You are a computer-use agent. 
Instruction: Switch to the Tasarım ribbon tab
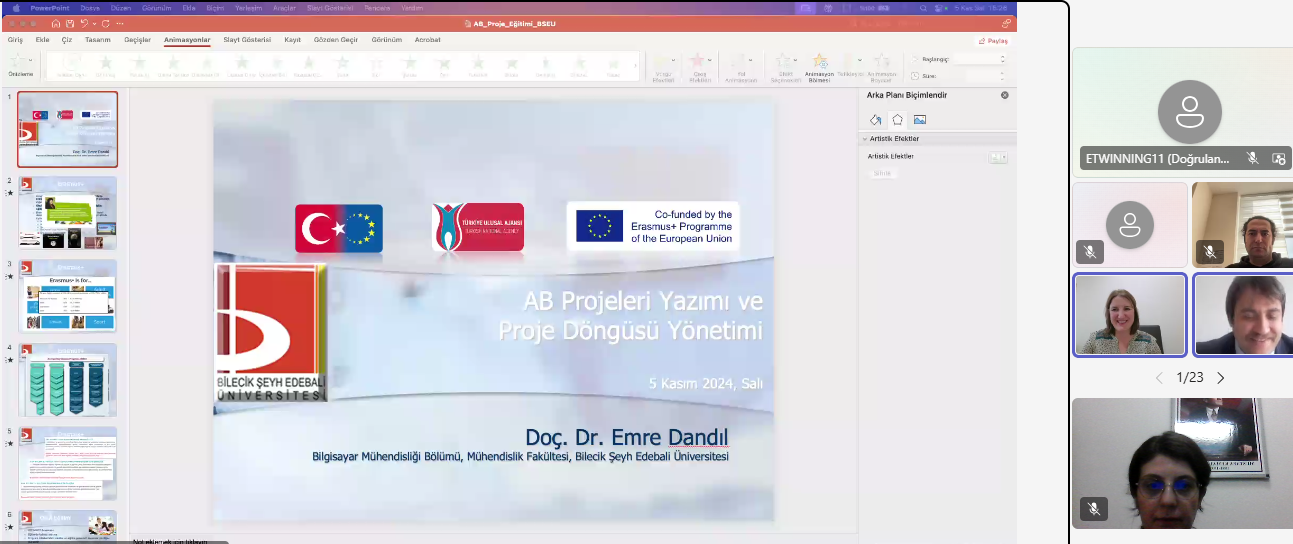(98, 40)
